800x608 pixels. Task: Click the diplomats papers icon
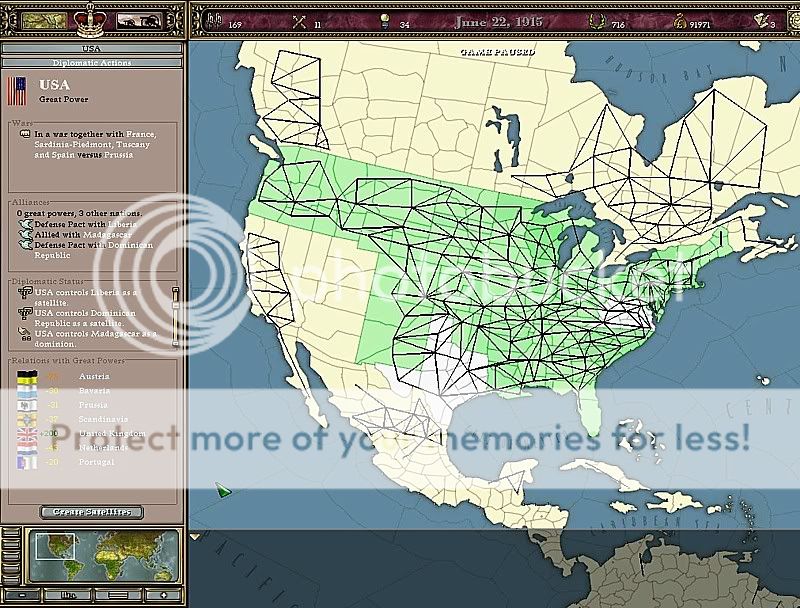761,21
